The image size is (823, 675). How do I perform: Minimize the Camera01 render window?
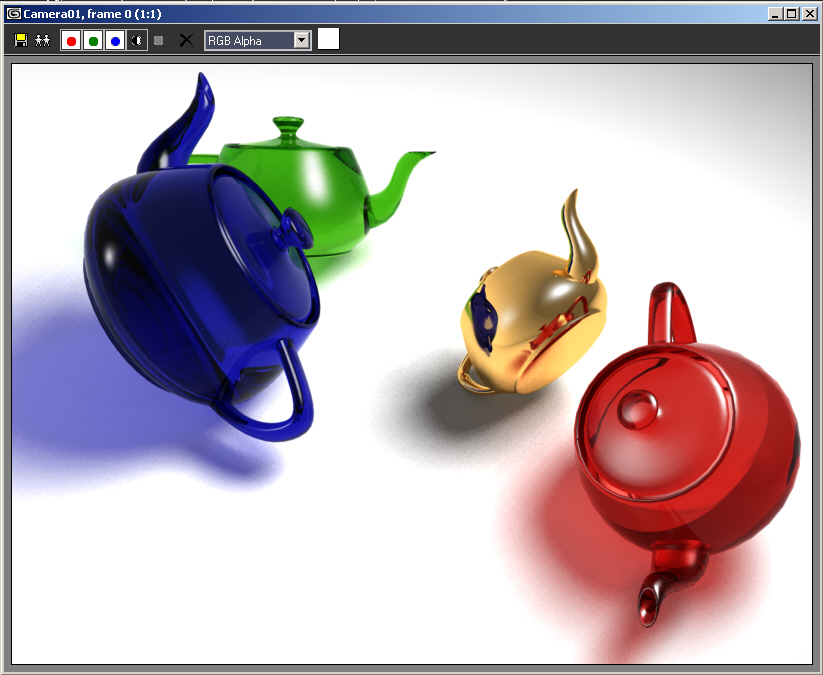coord(775,14)
